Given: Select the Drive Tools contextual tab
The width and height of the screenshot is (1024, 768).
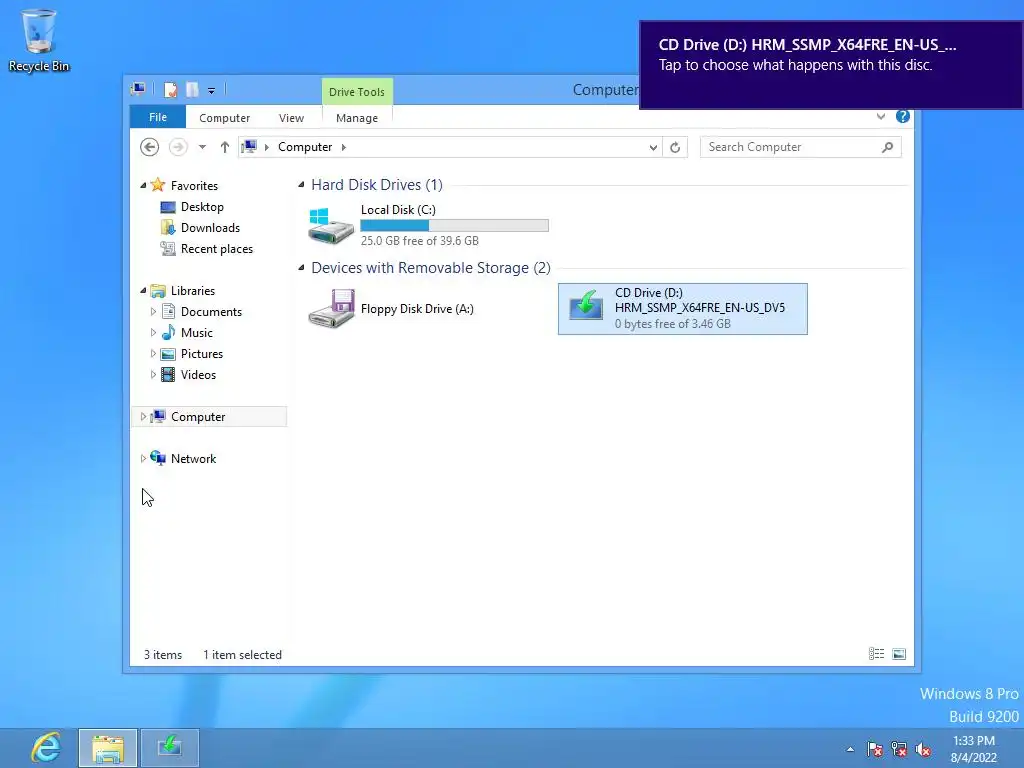Looking at the screenshot, I should (x=357, y=91).
